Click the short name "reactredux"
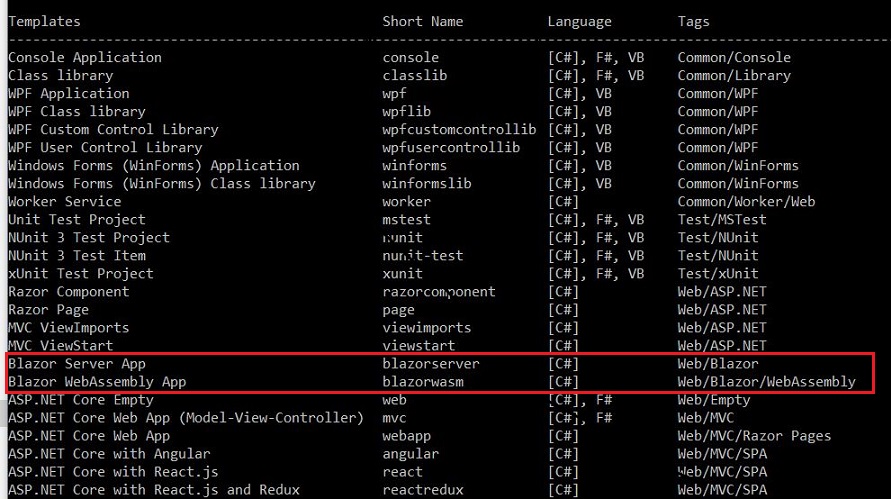The height and width of the screenshot is (499, 891). coord(423,490)
